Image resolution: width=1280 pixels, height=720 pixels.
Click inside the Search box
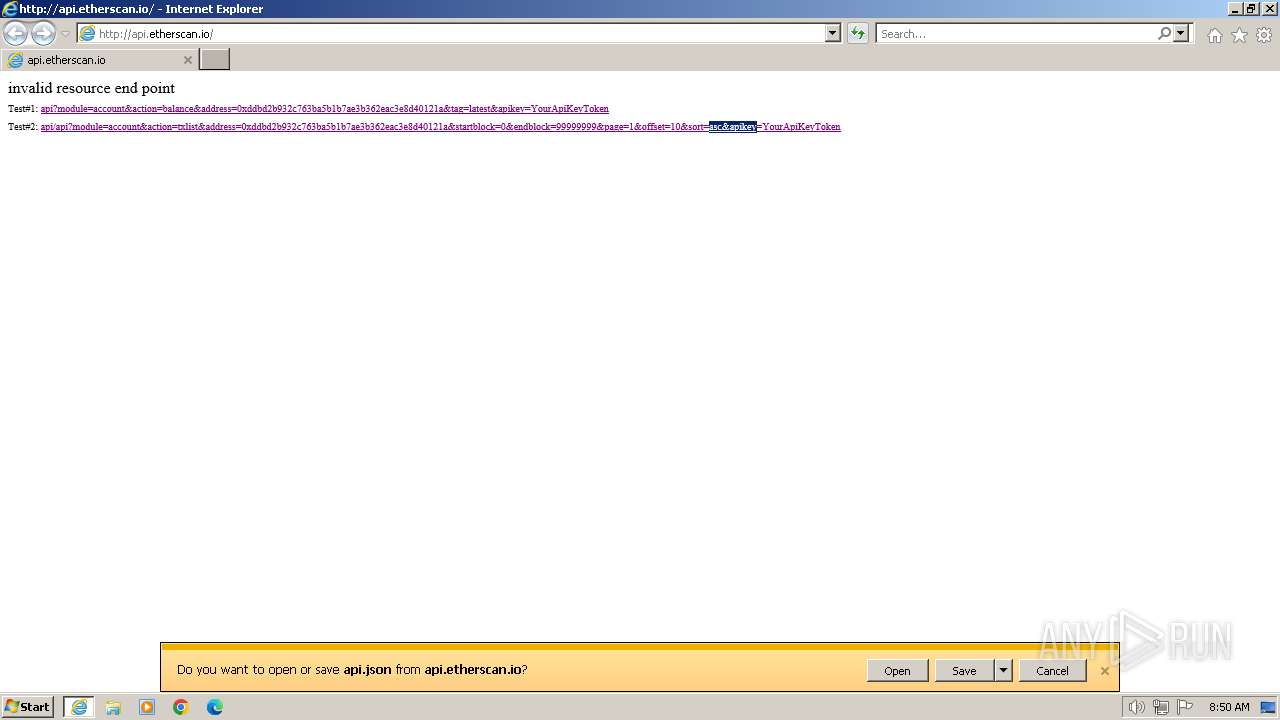coord(1015,34)
